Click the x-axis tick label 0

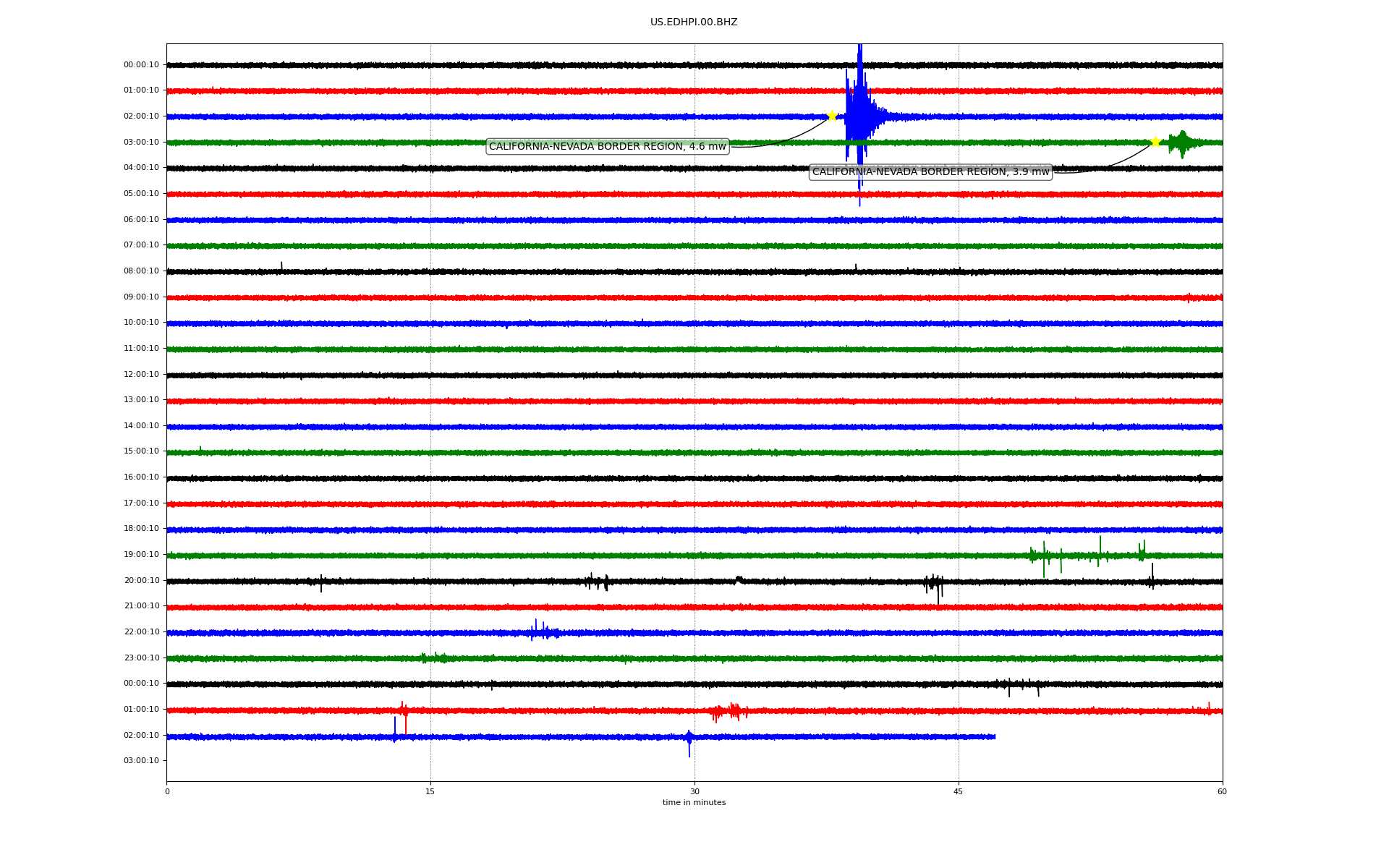(167, 791)
